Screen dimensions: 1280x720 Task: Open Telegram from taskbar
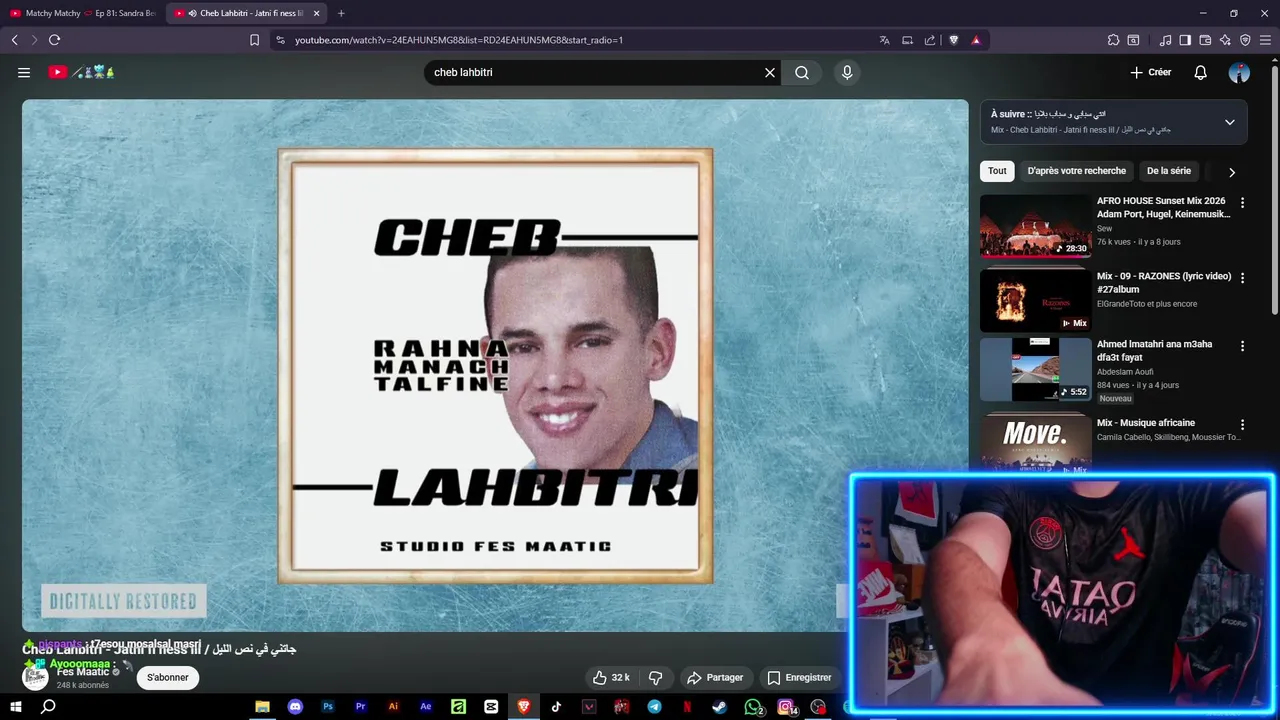654,707
